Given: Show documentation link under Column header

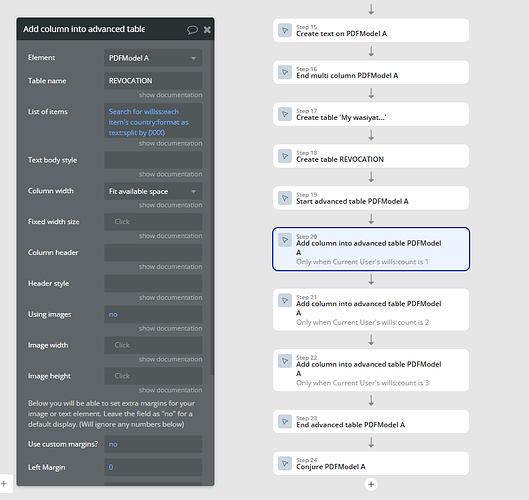Looking at the screenshot, I should [171, 267].
